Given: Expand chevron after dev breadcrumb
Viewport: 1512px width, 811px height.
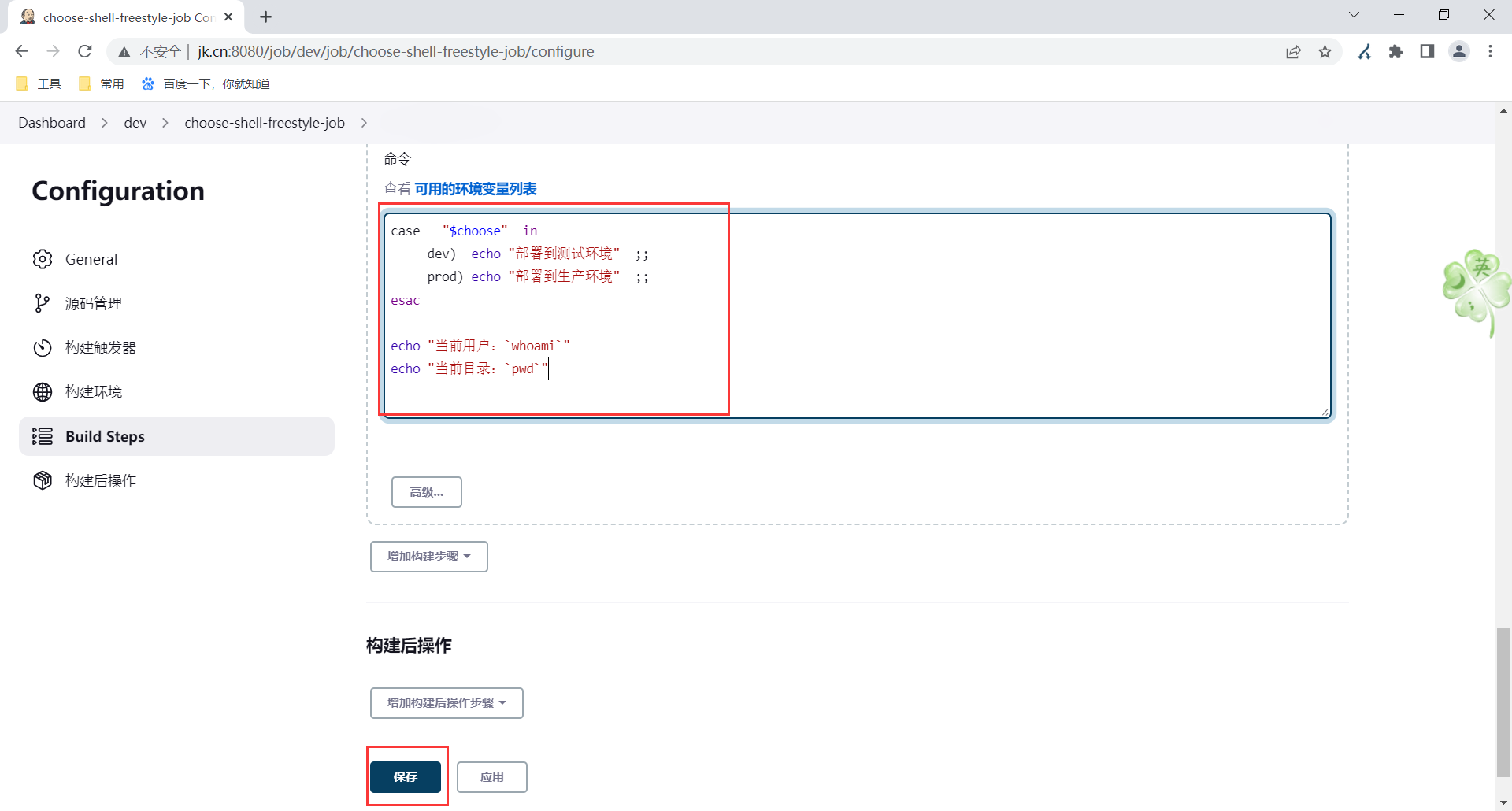Looking at the screenshot, I should pos(165,123).
